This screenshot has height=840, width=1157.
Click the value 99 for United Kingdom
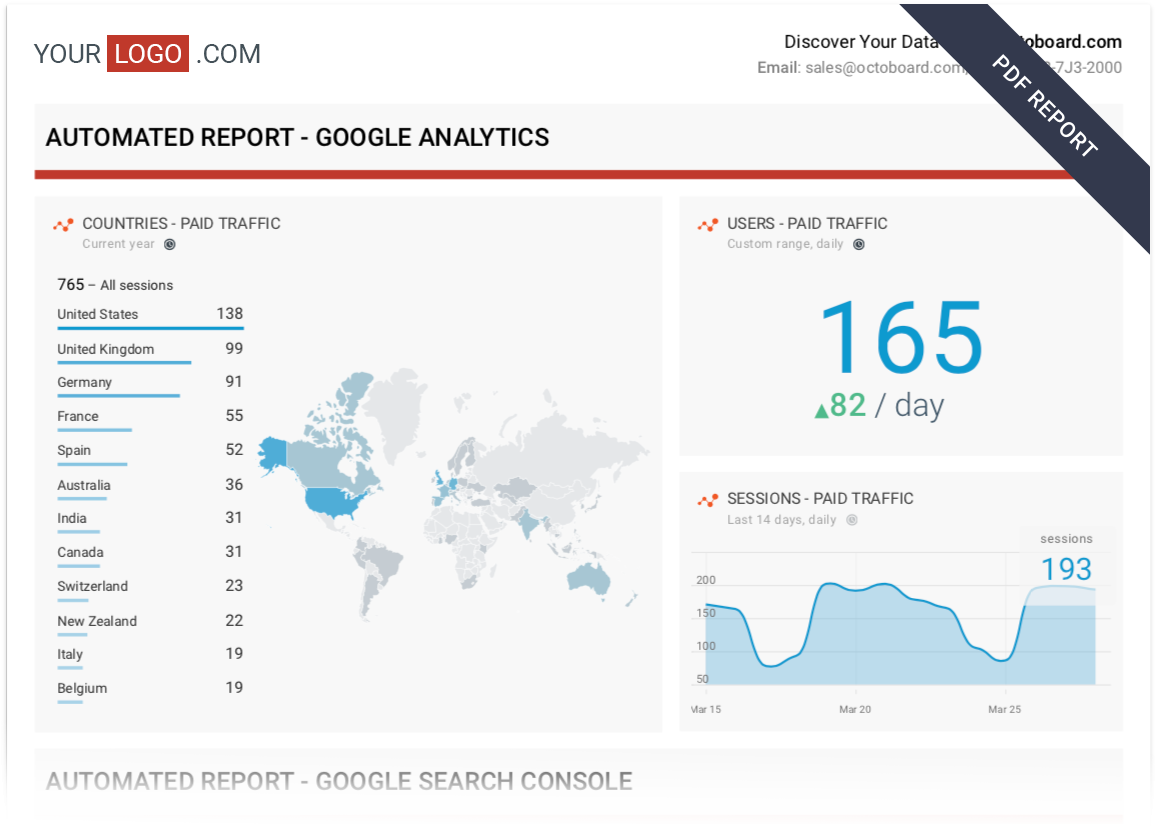pos(234,348)
